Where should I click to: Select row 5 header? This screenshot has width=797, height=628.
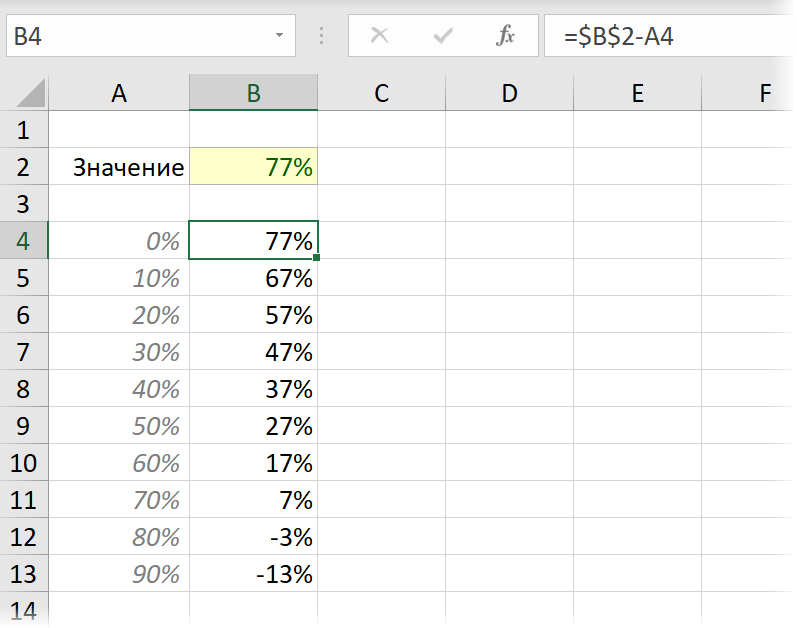24,277
